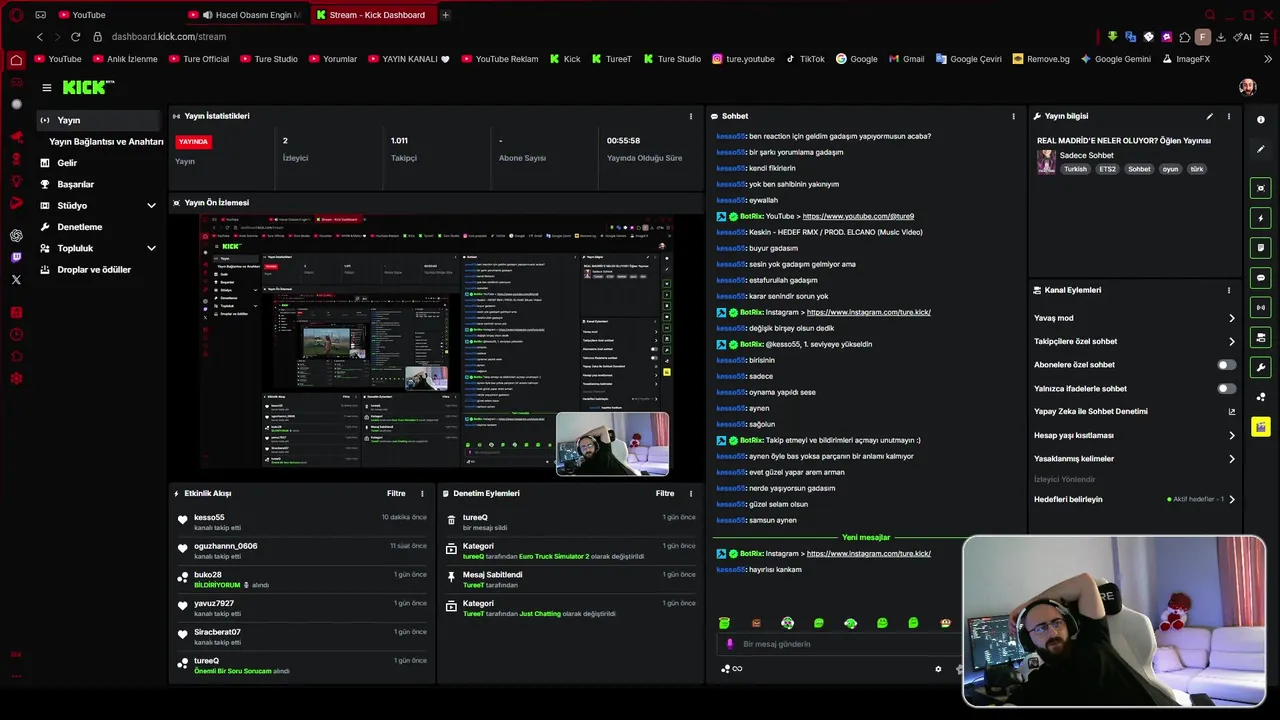Click the Kick logo in header
Image resolution: width=1280 pixels, height=720 pixels.
[88, 88]
